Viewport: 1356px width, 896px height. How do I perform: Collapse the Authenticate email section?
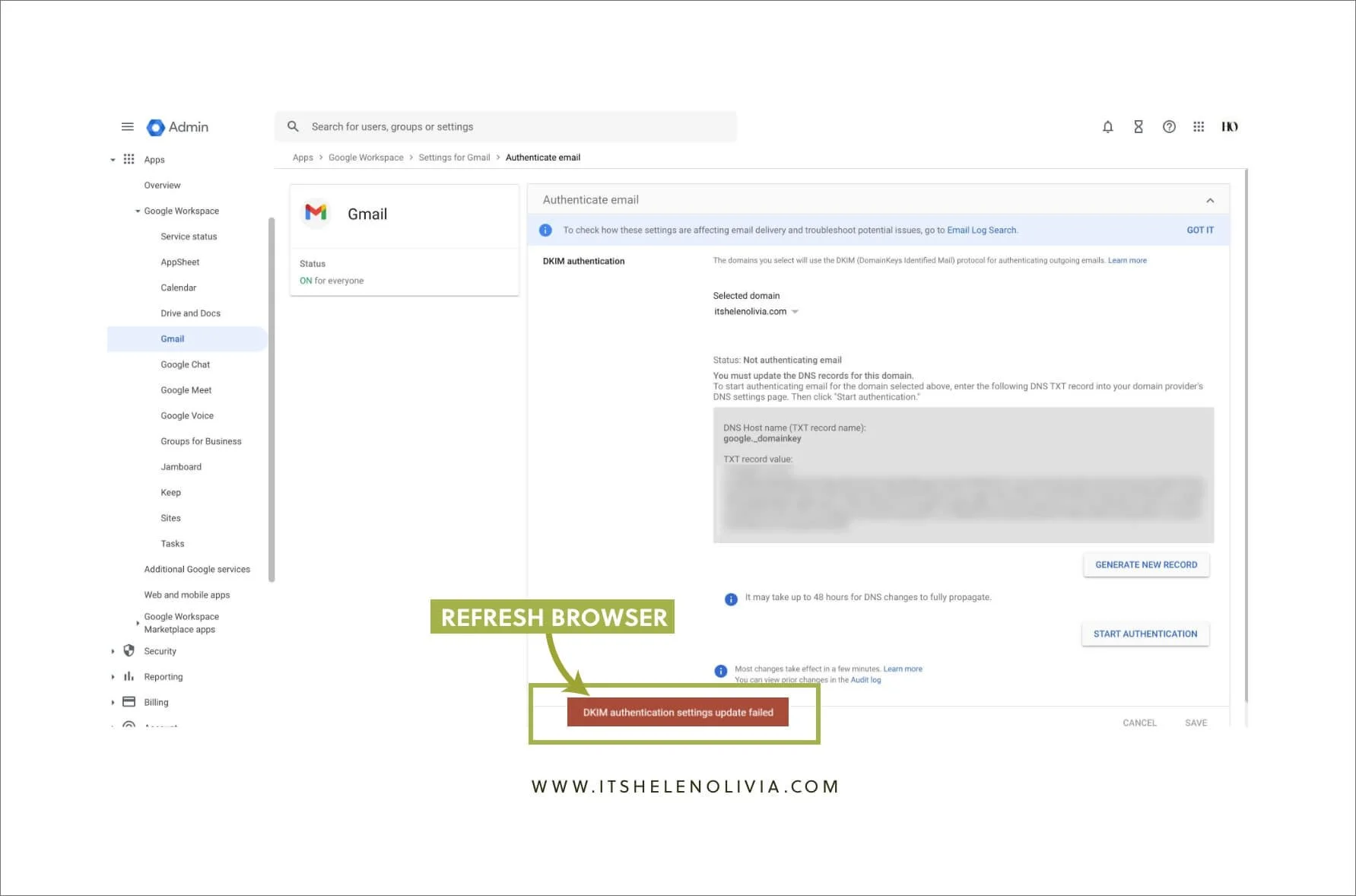[1210, 199]
